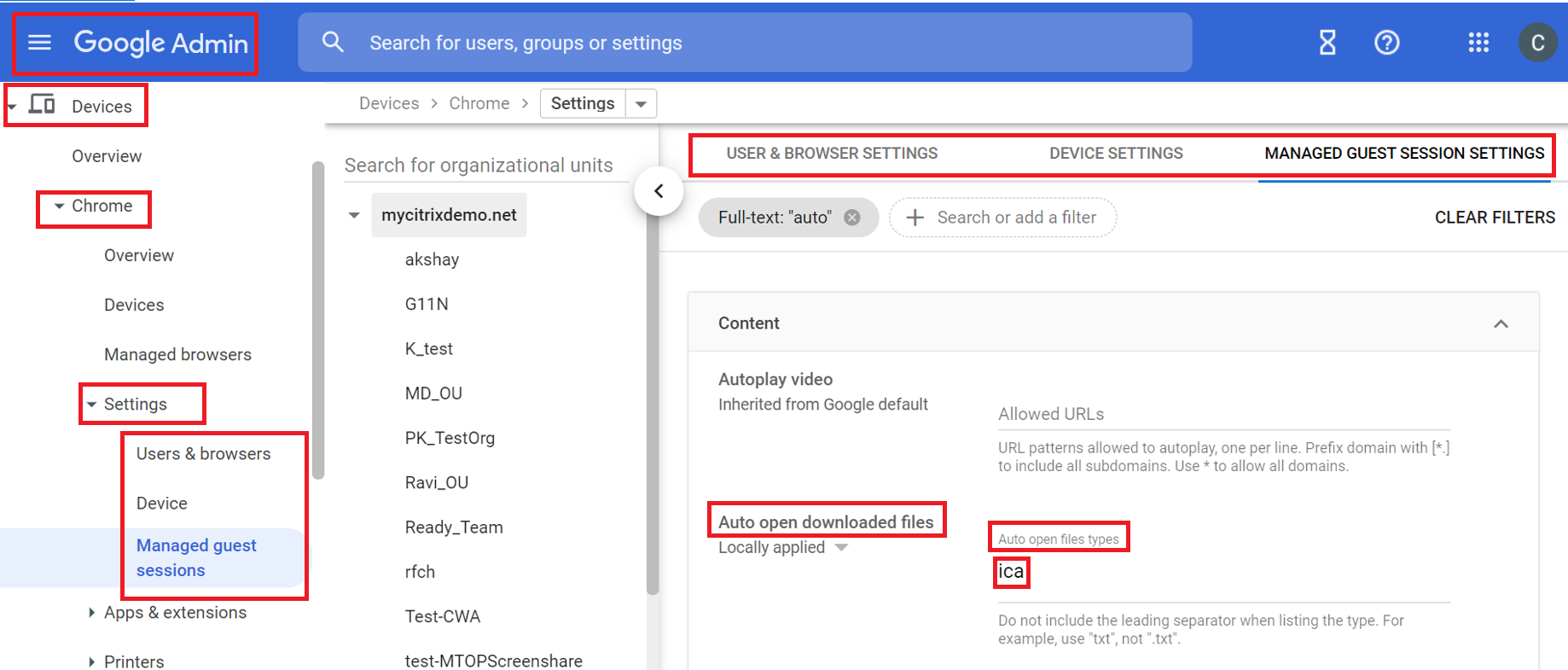Open the help question mark icon

[1387, 43]
